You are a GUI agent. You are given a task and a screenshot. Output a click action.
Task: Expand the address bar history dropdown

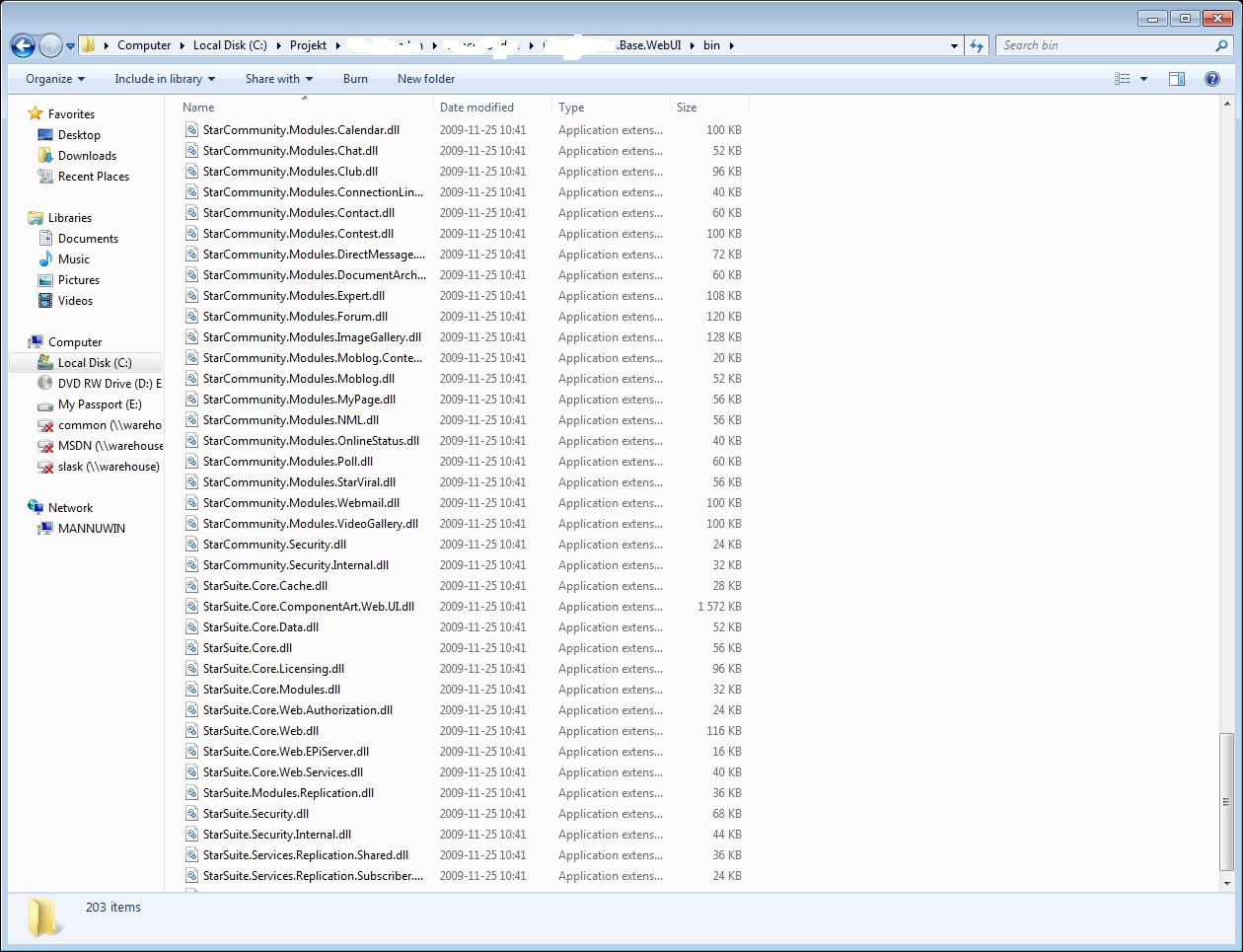point(954,45)
